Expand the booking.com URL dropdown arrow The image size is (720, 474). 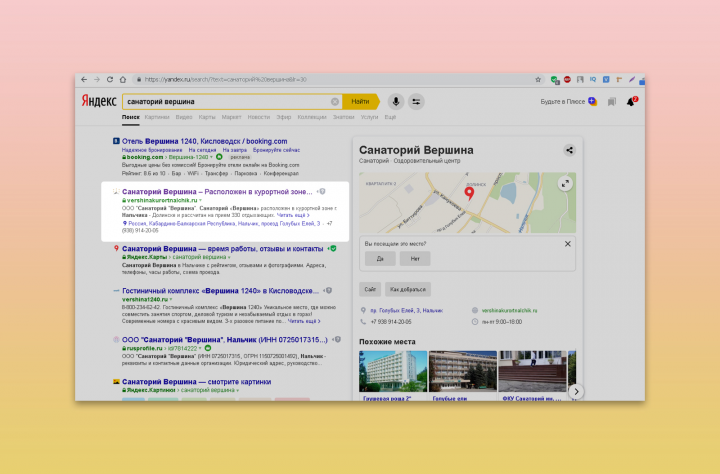coord(211,157)
